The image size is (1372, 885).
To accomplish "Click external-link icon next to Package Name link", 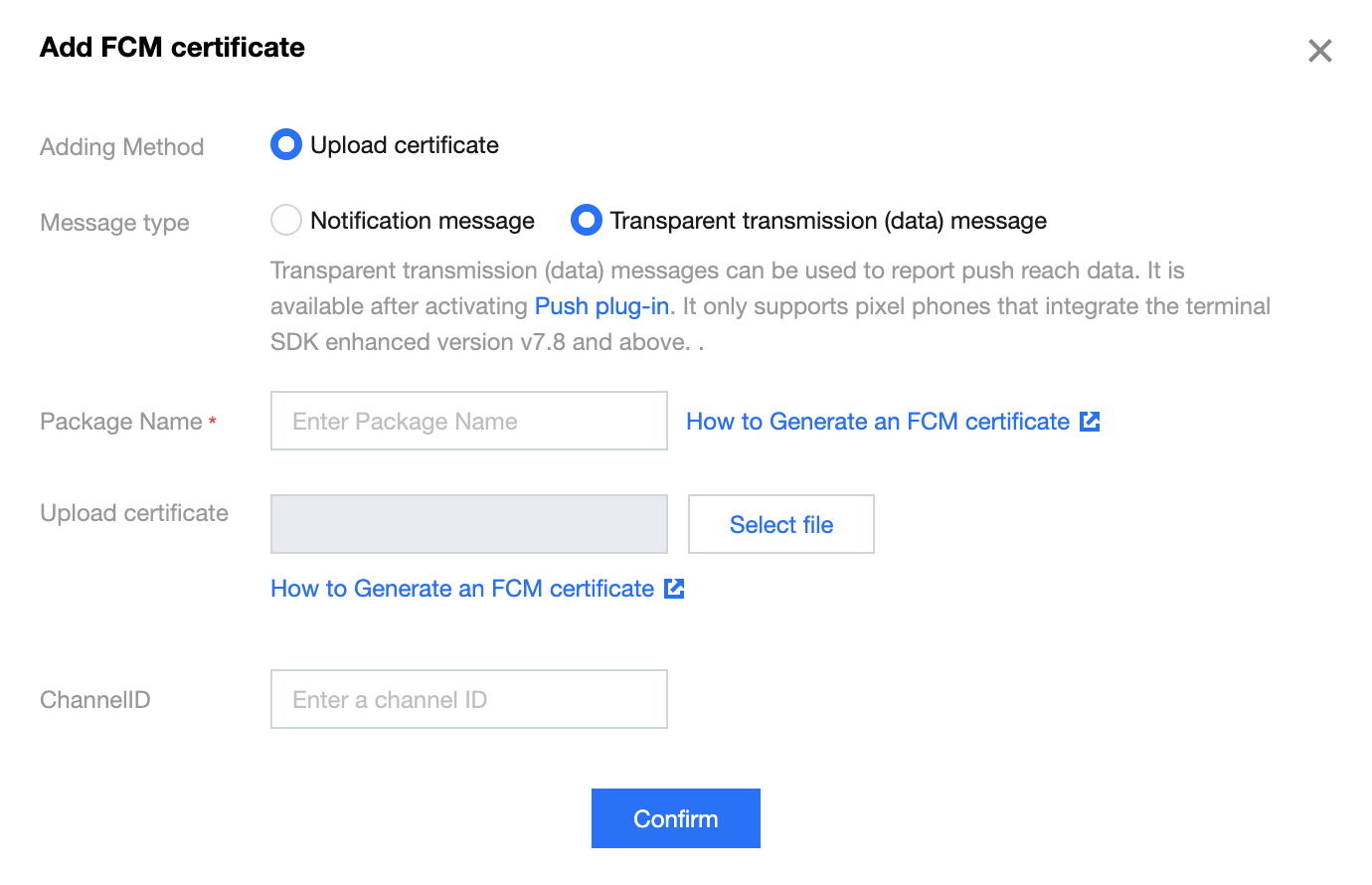I will click(1090, 422).
